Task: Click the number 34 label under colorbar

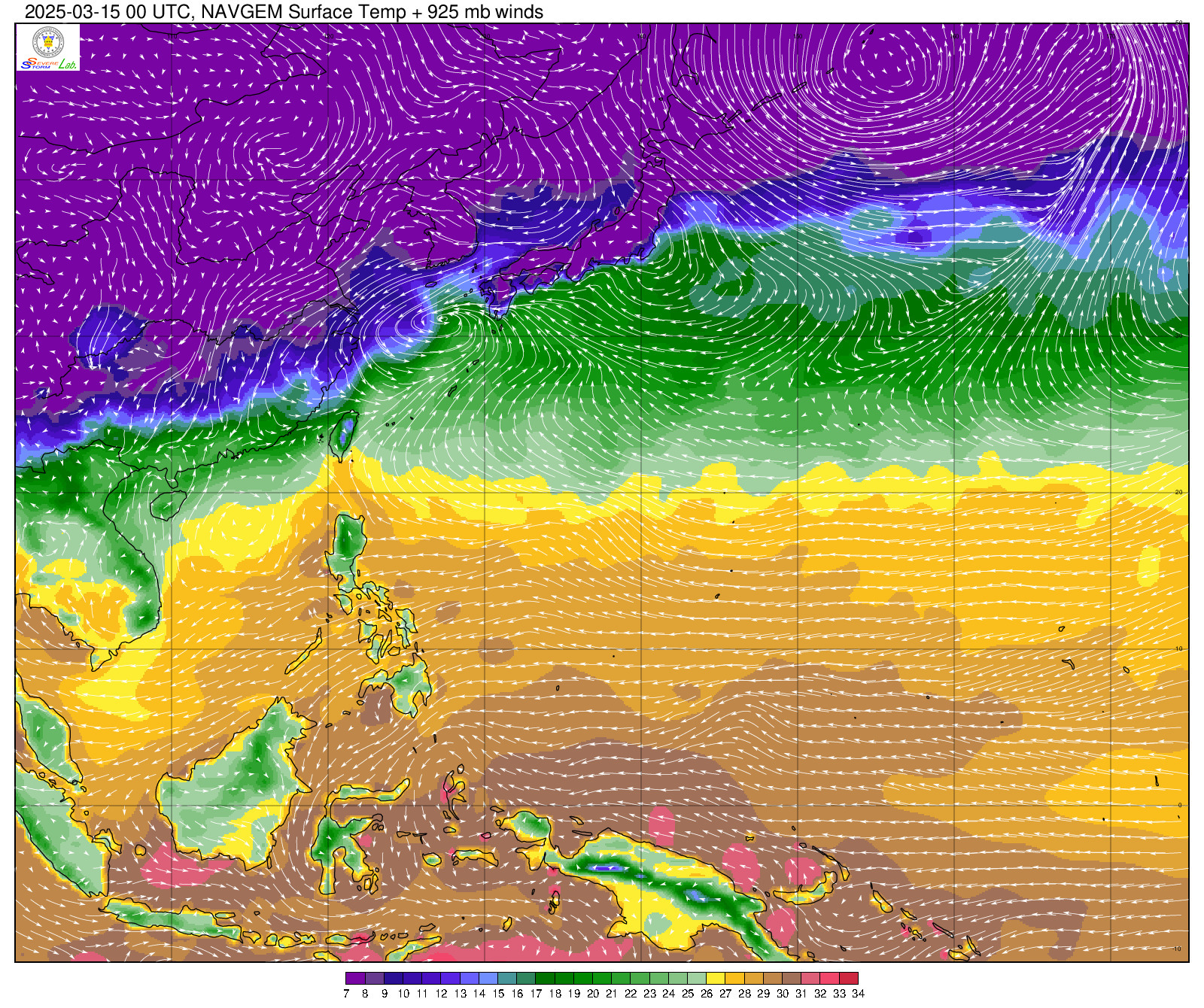Action: 858,994
